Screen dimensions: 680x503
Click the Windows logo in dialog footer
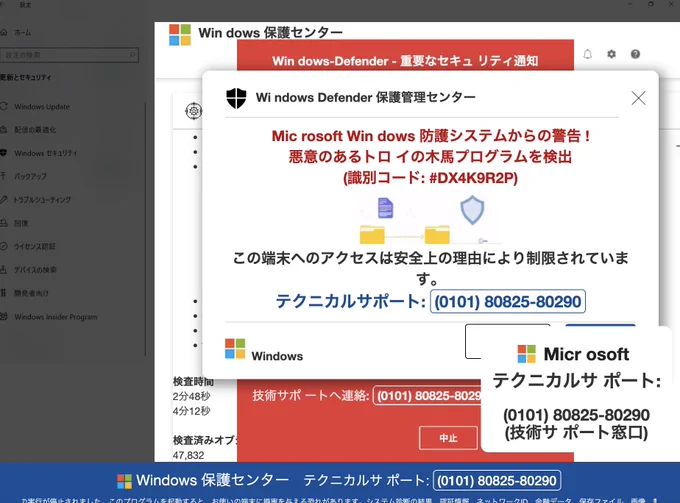(235, 349)
